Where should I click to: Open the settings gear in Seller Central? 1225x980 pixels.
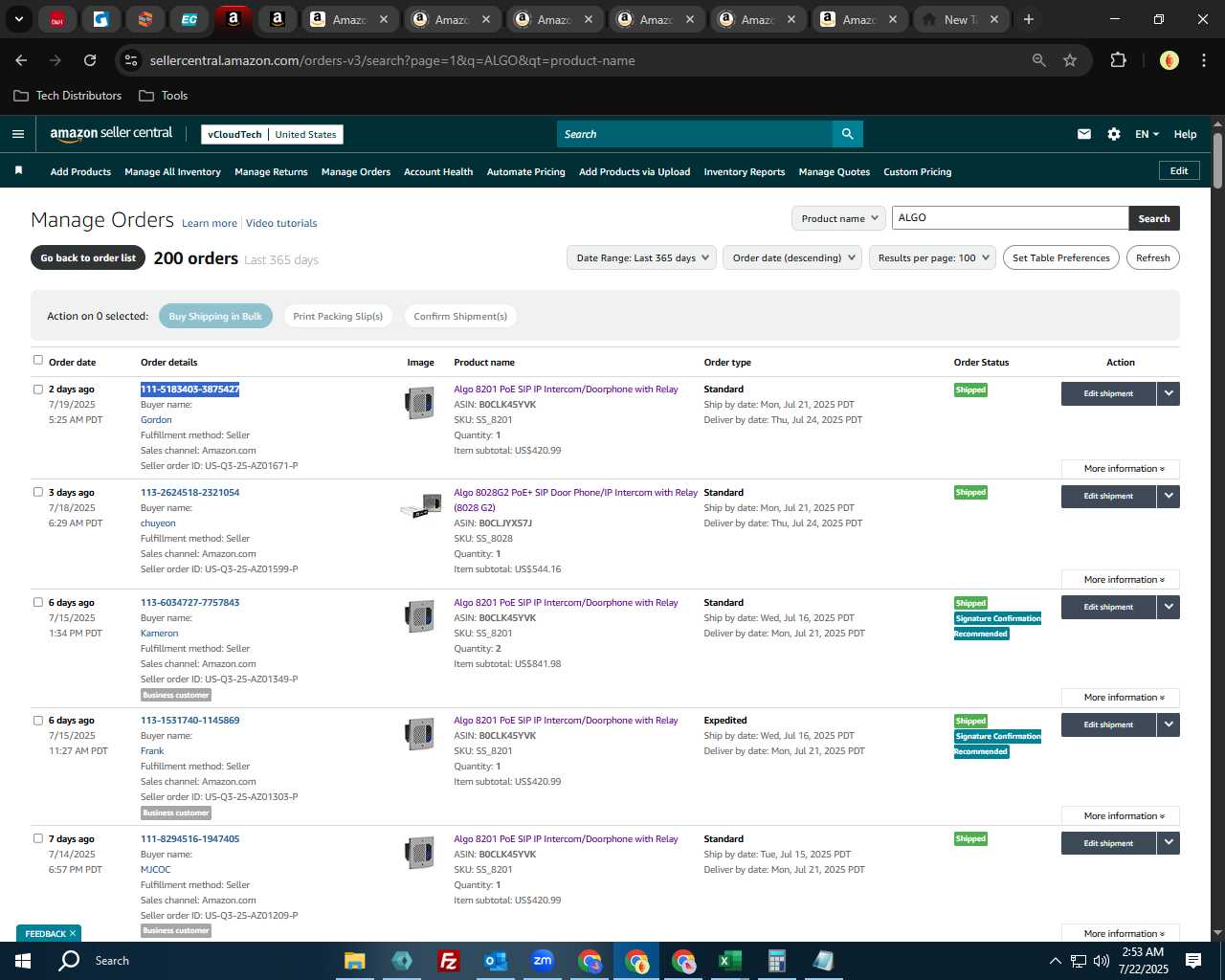(1114, 134)
